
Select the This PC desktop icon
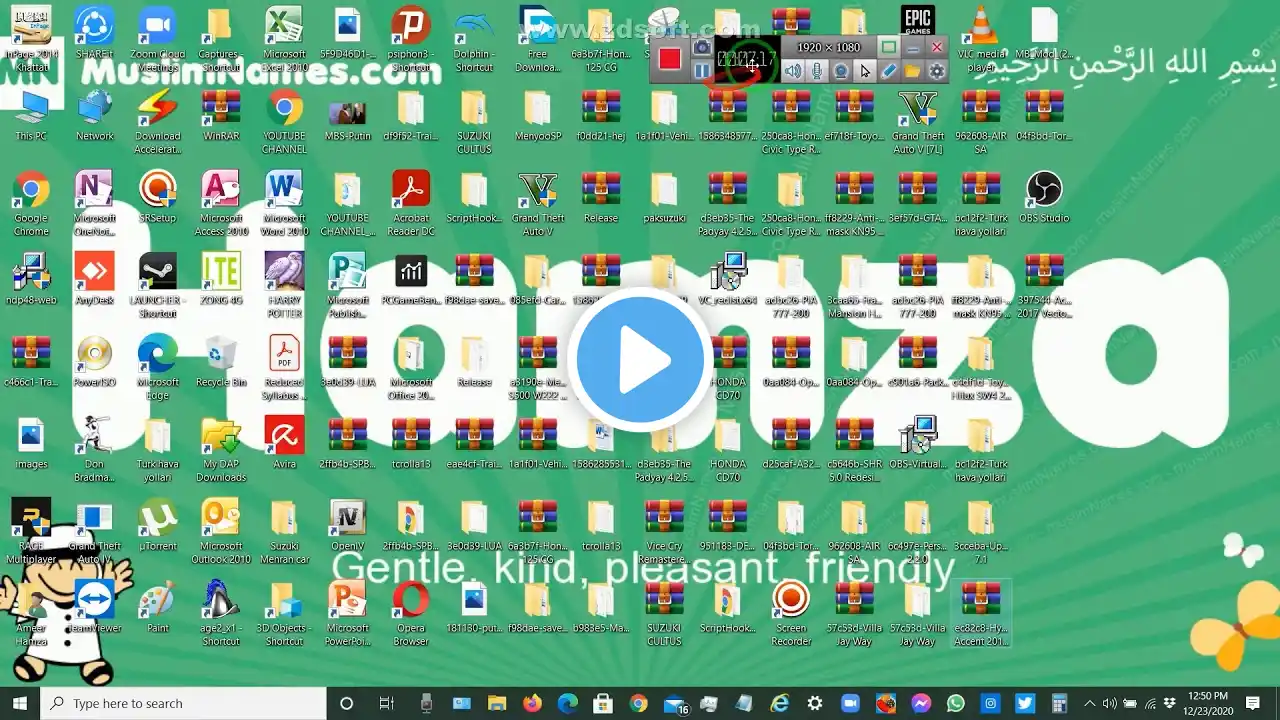31,115
